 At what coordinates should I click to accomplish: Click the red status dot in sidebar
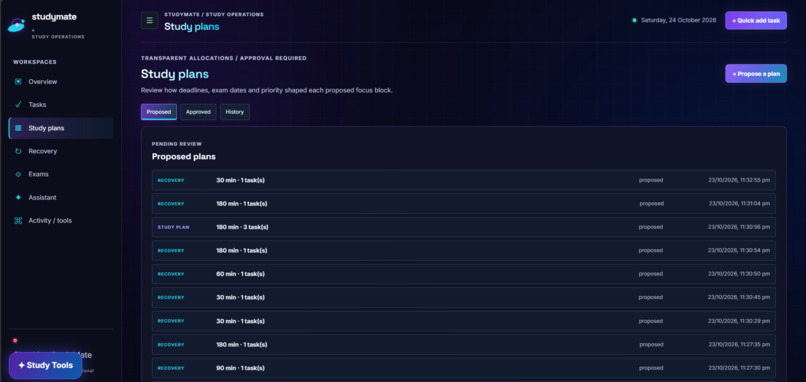coord(15,340)
